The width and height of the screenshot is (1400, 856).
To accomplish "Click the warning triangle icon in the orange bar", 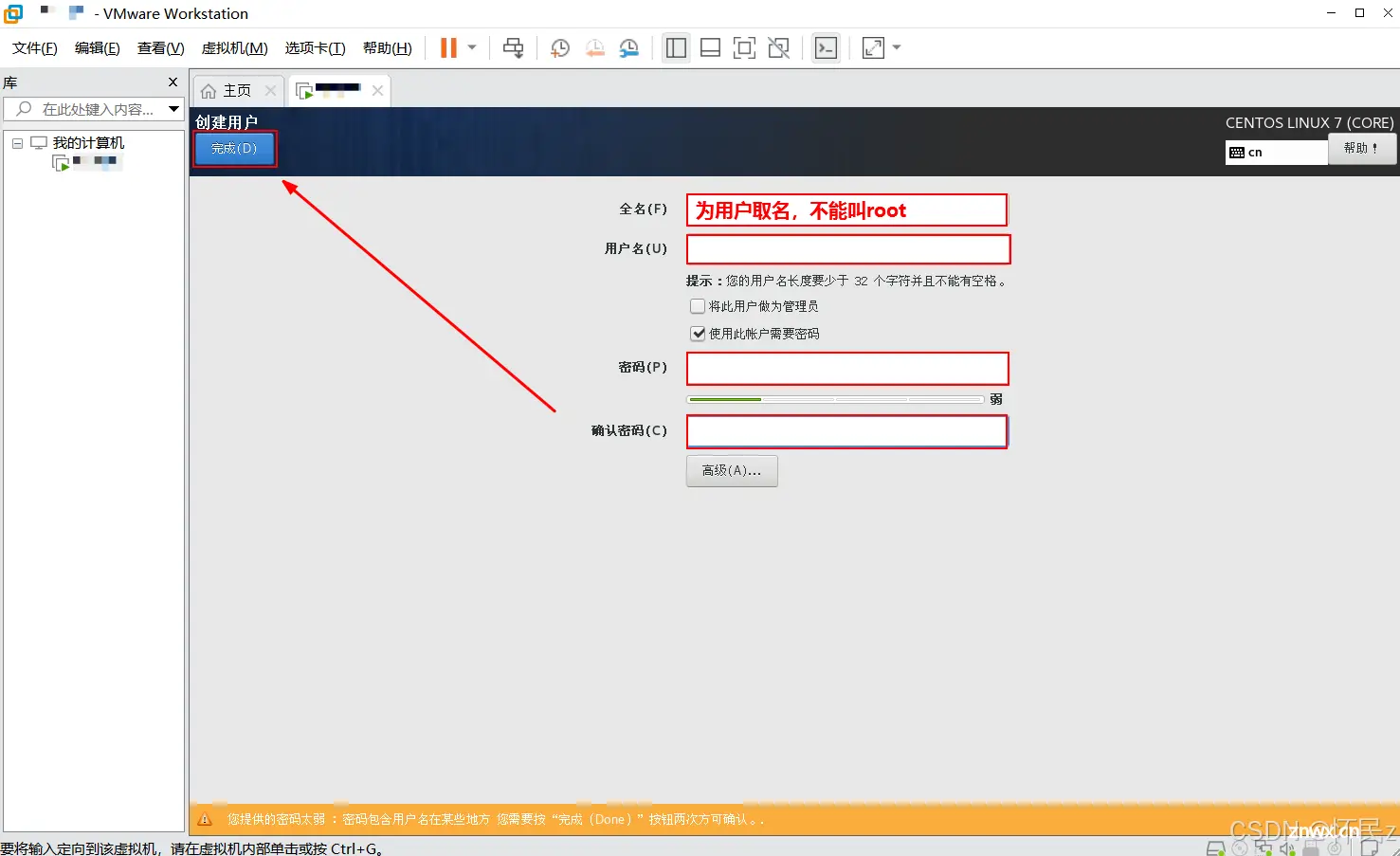I will [x=205, y=819].
